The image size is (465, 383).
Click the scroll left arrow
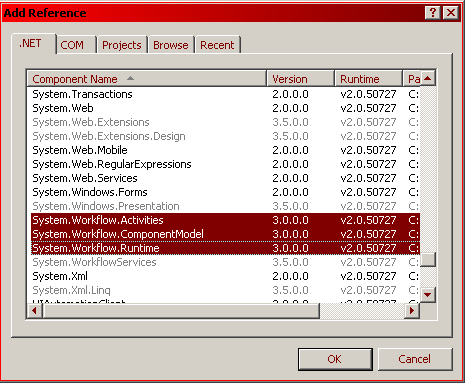pos(35,311)
